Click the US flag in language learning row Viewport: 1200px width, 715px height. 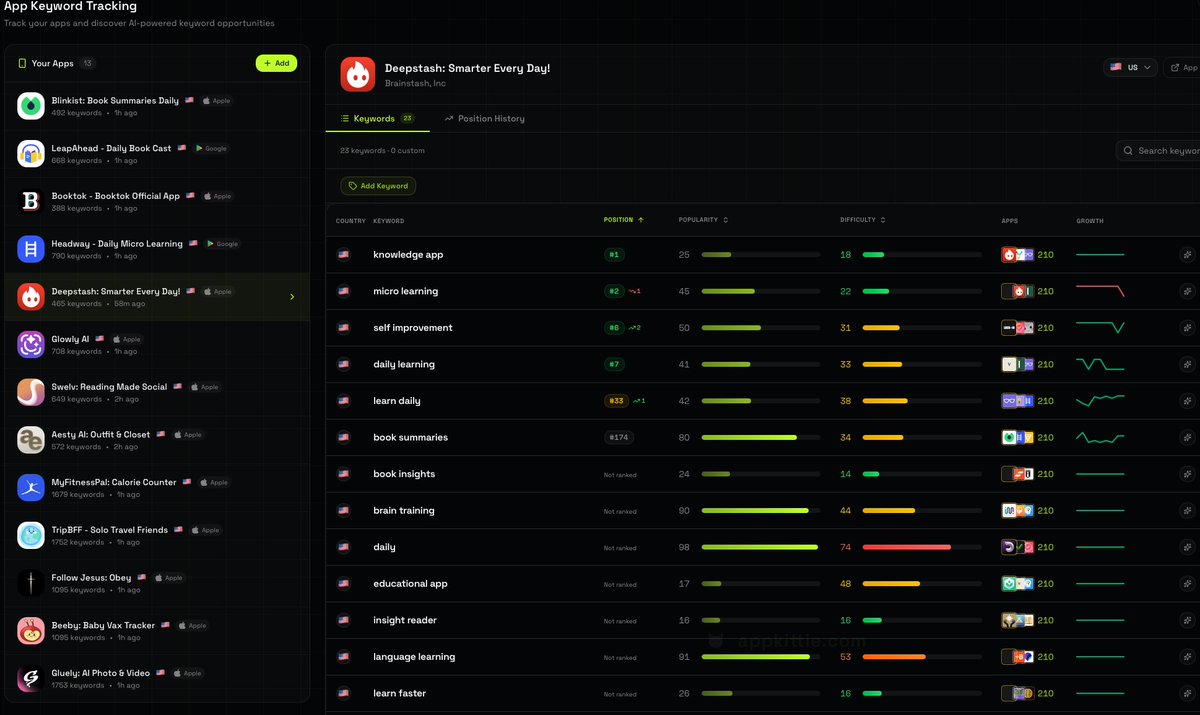tap(344, 657)
